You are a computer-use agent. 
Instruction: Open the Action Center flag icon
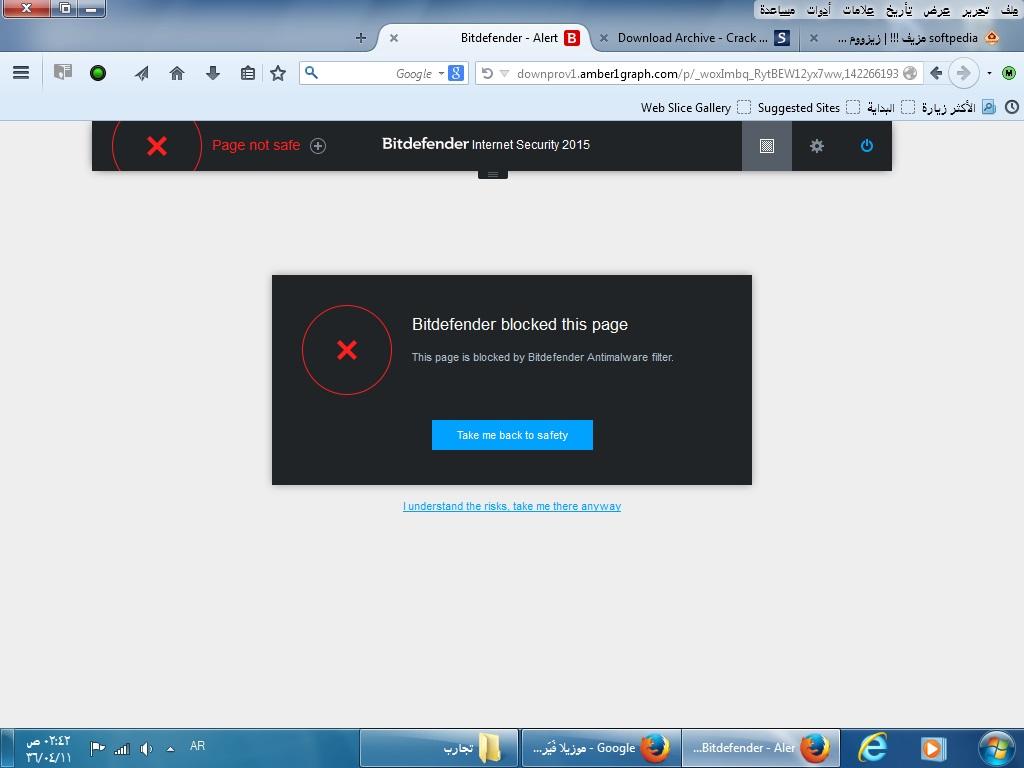[x=97, y=748]
